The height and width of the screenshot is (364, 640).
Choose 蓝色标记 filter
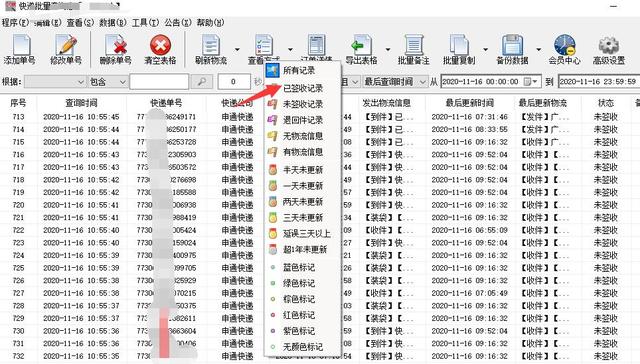pyautogui.click(x=302, y=267)
